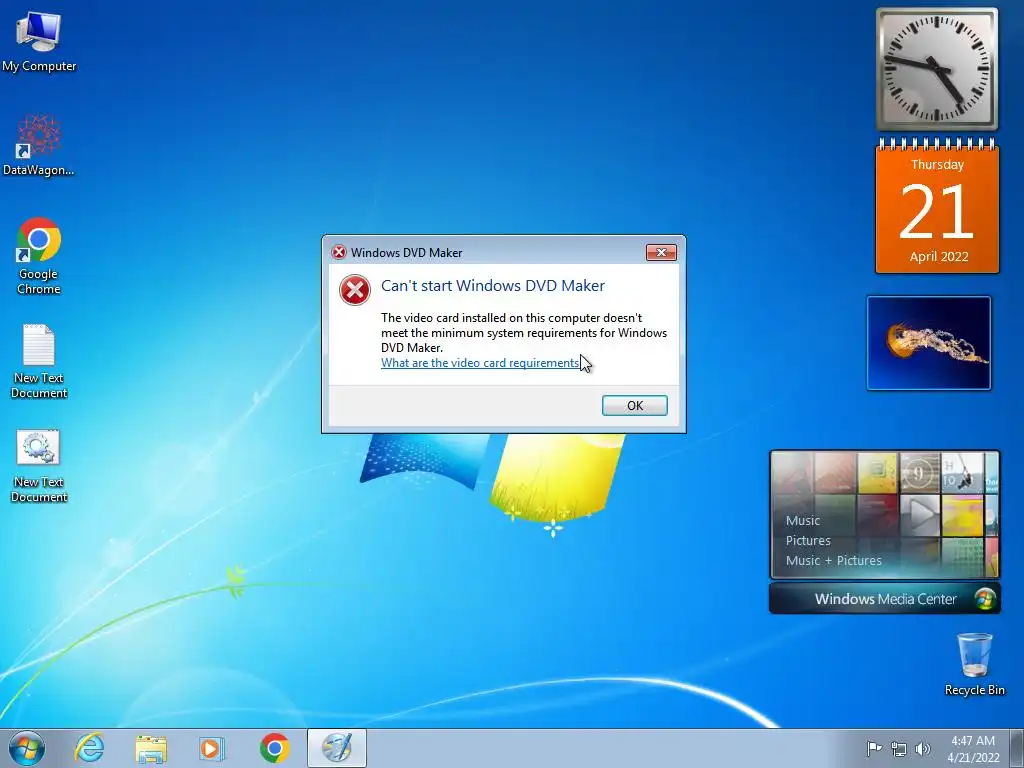
Task: Click the Windows DVD Maker dialog title
Action: coord(406,253)
